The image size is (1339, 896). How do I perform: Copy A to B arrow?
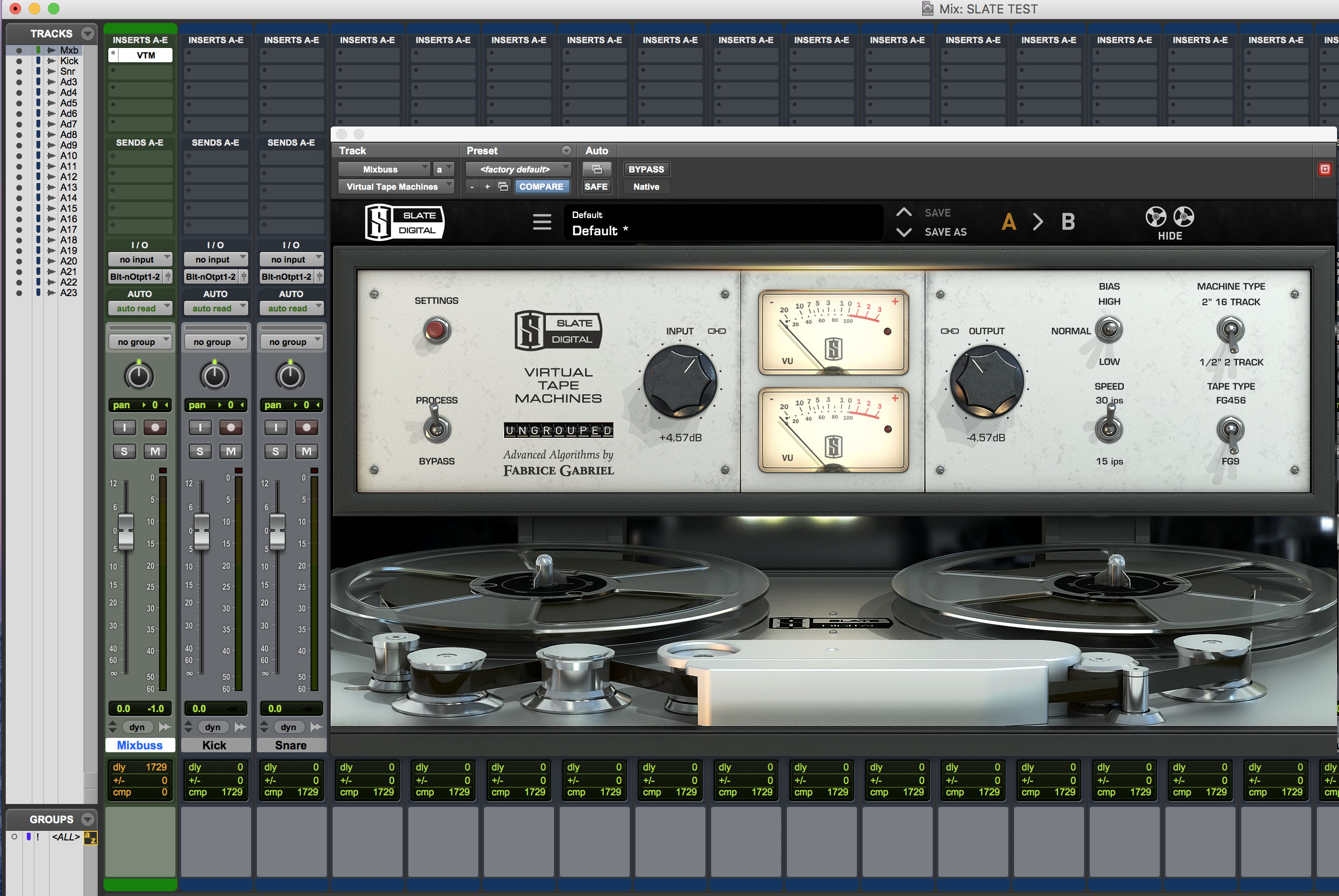(1038, 222)
